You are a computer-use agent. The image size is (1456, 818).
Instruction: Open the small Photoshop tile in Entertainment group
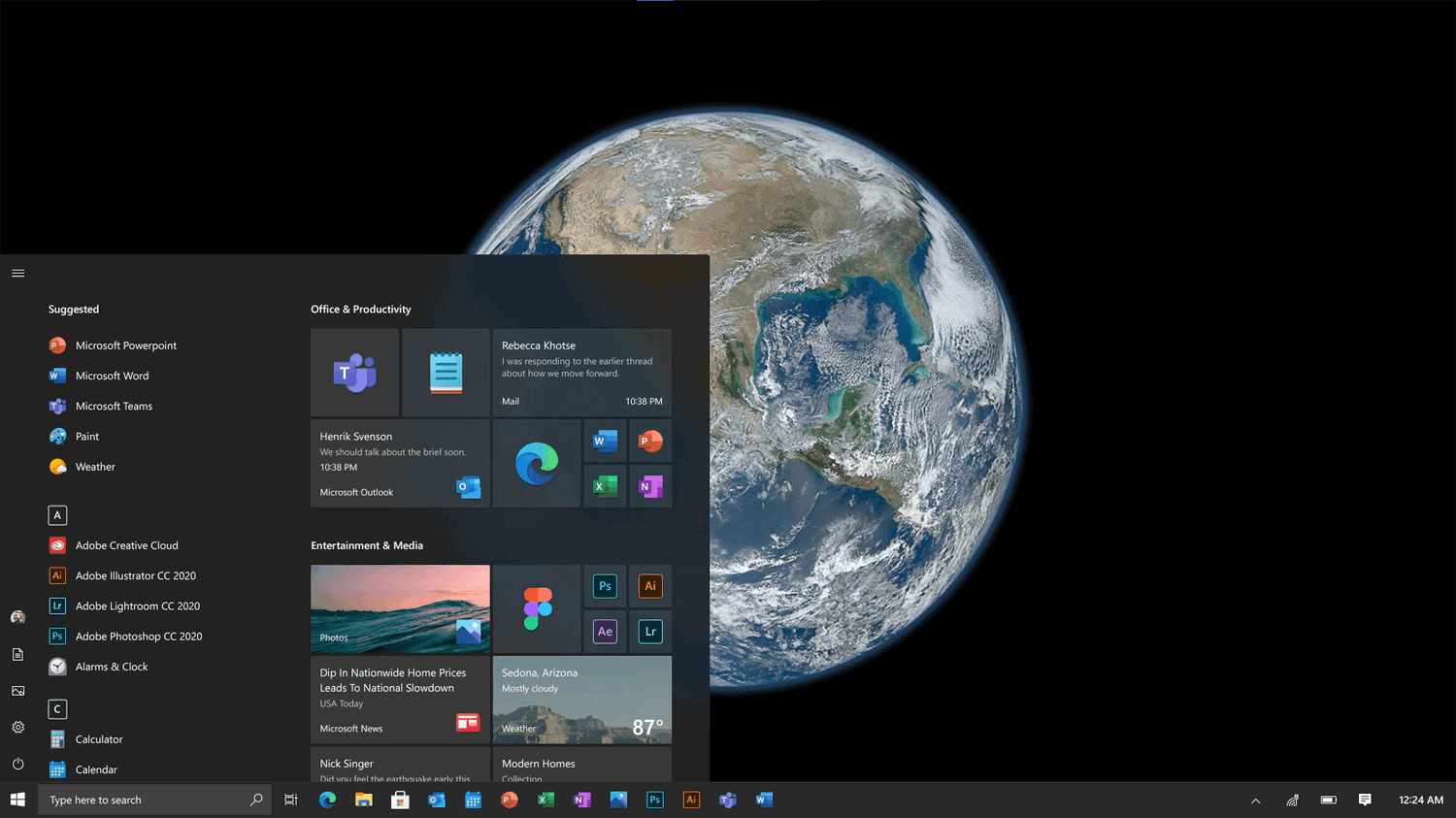point(605,586)
